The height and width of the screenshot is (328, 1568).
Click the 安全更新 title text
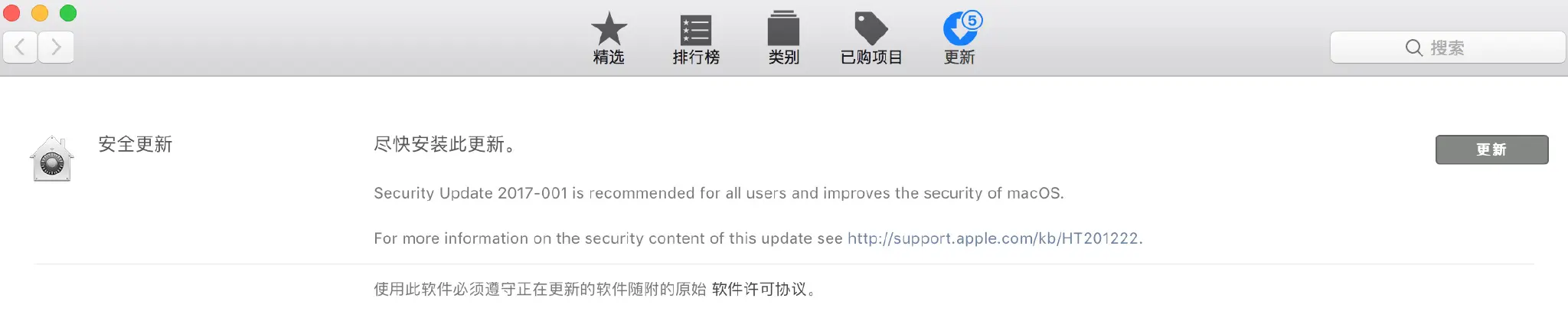[136, 144]
